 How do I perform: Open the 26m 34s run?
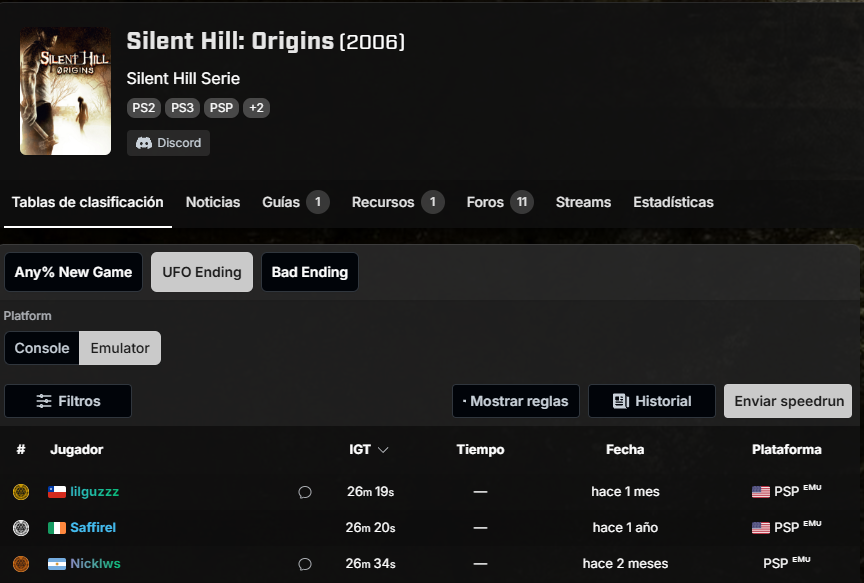pos(370,564)
